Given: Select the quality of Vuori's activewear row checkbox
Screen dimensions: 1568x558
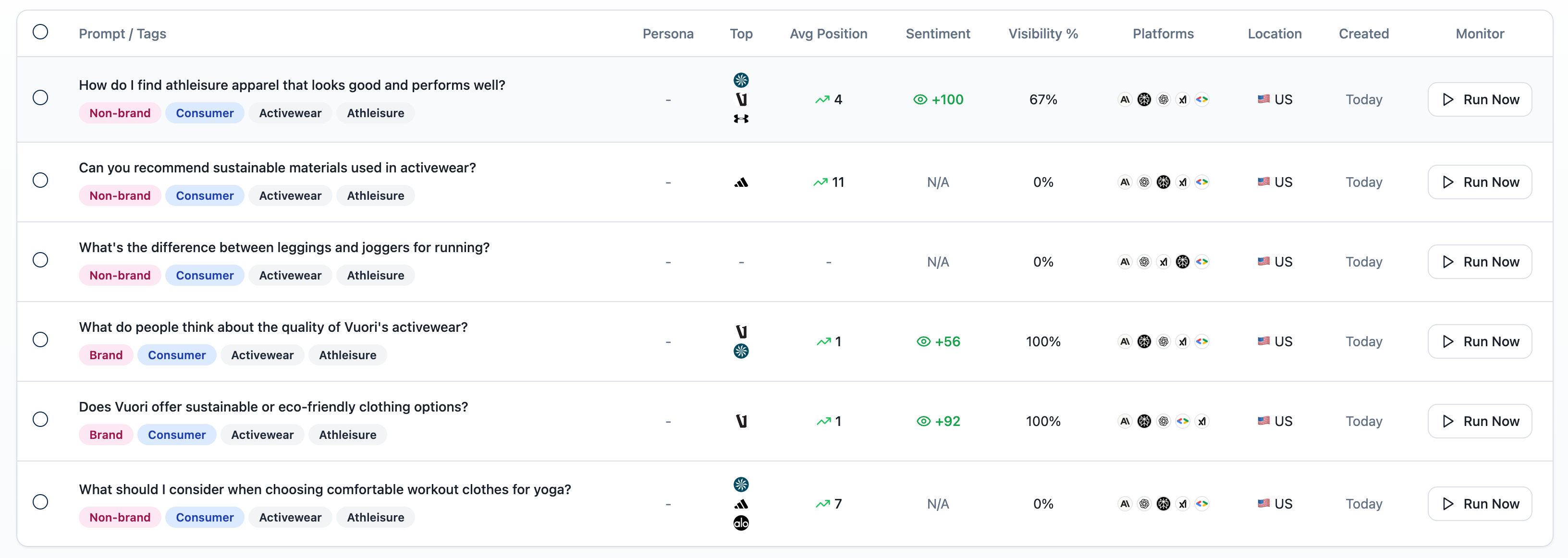Looking at the screenshot, I should click(40, 340).
